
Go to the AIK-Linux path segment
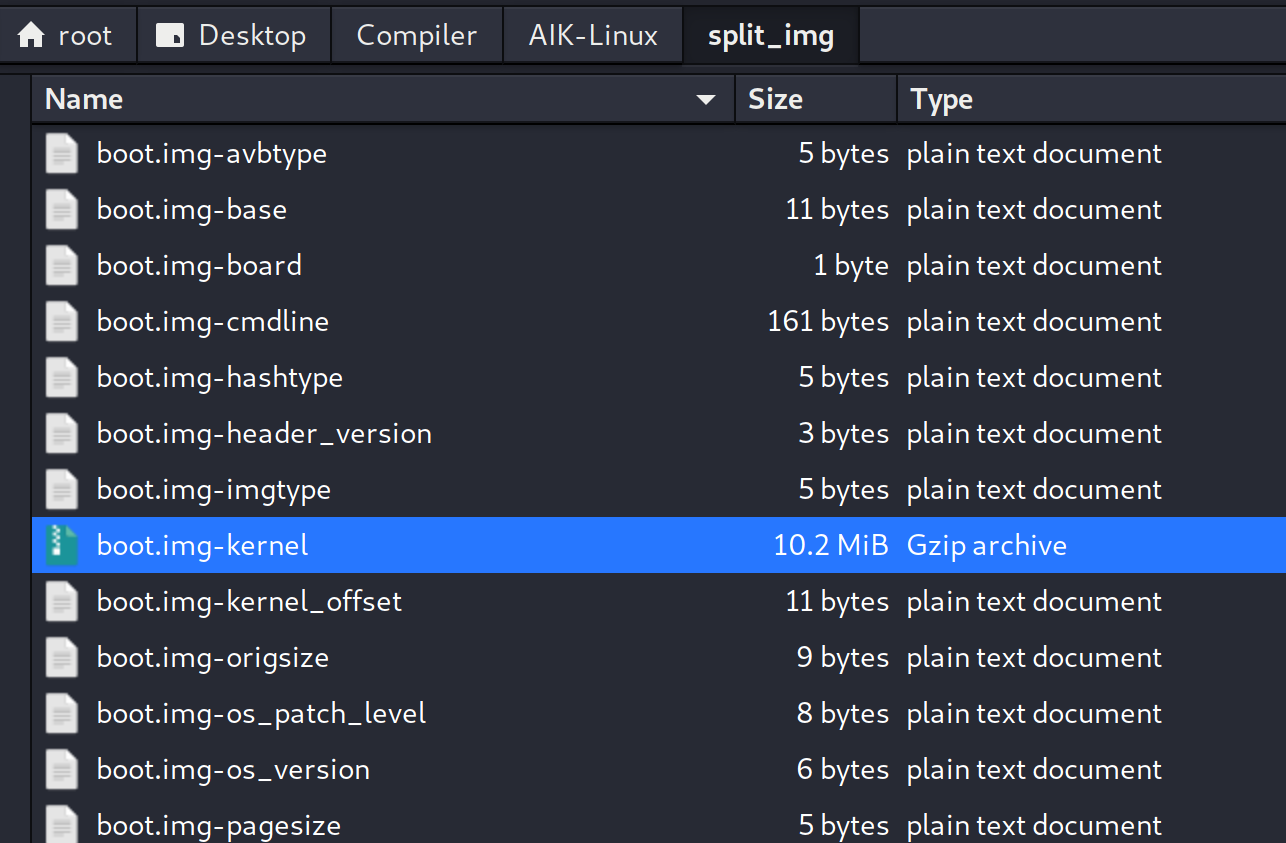[x=593, y=36]
